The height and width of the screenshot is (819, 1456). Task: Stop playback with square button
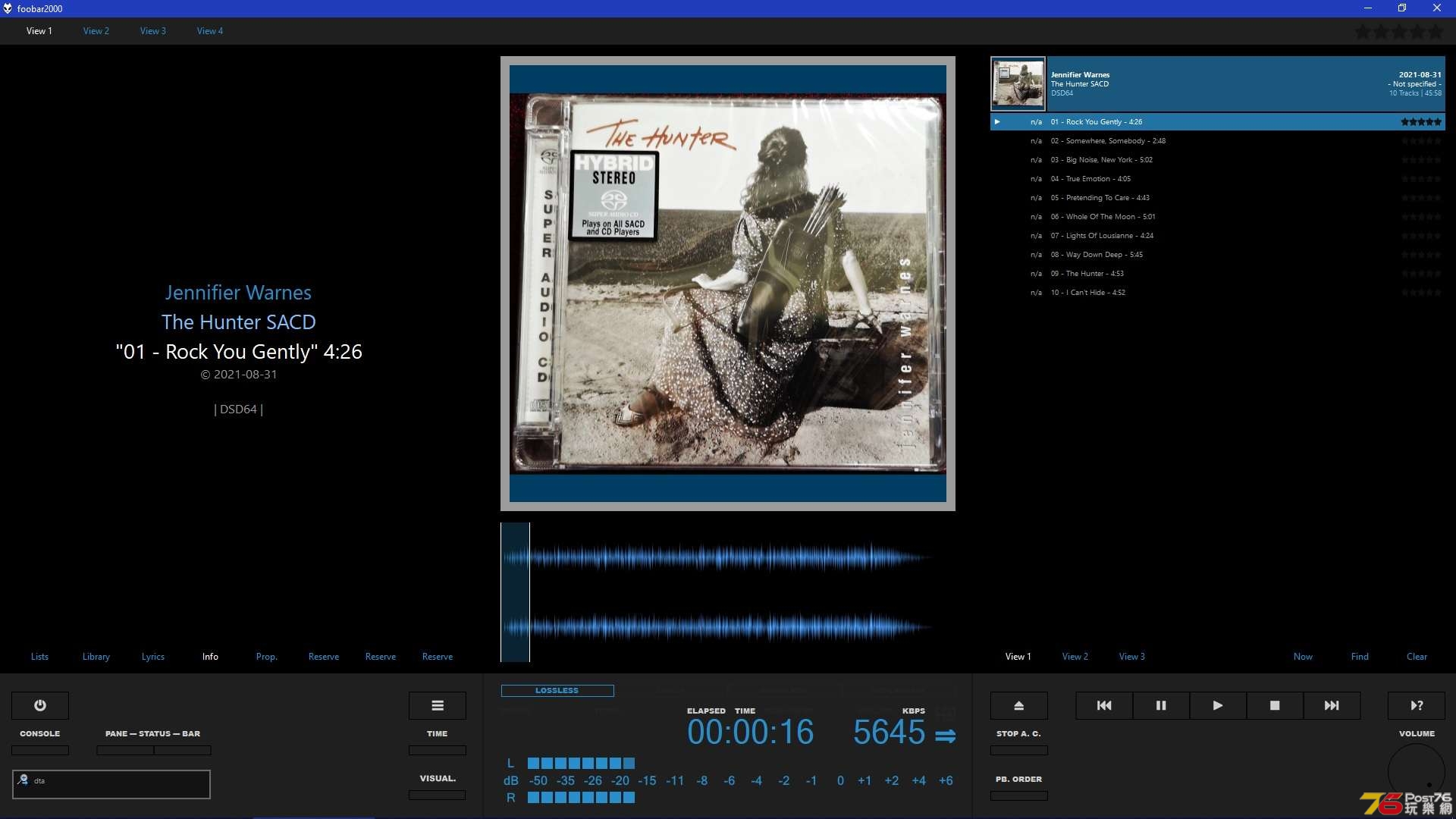pos(1275,705)
